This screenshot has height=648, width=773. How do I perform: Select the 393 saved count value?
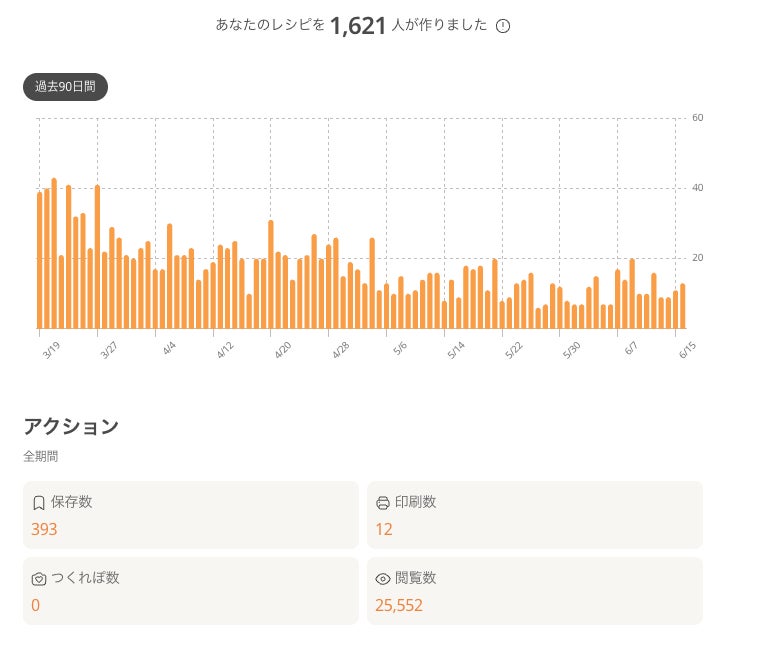pos(44,529)
